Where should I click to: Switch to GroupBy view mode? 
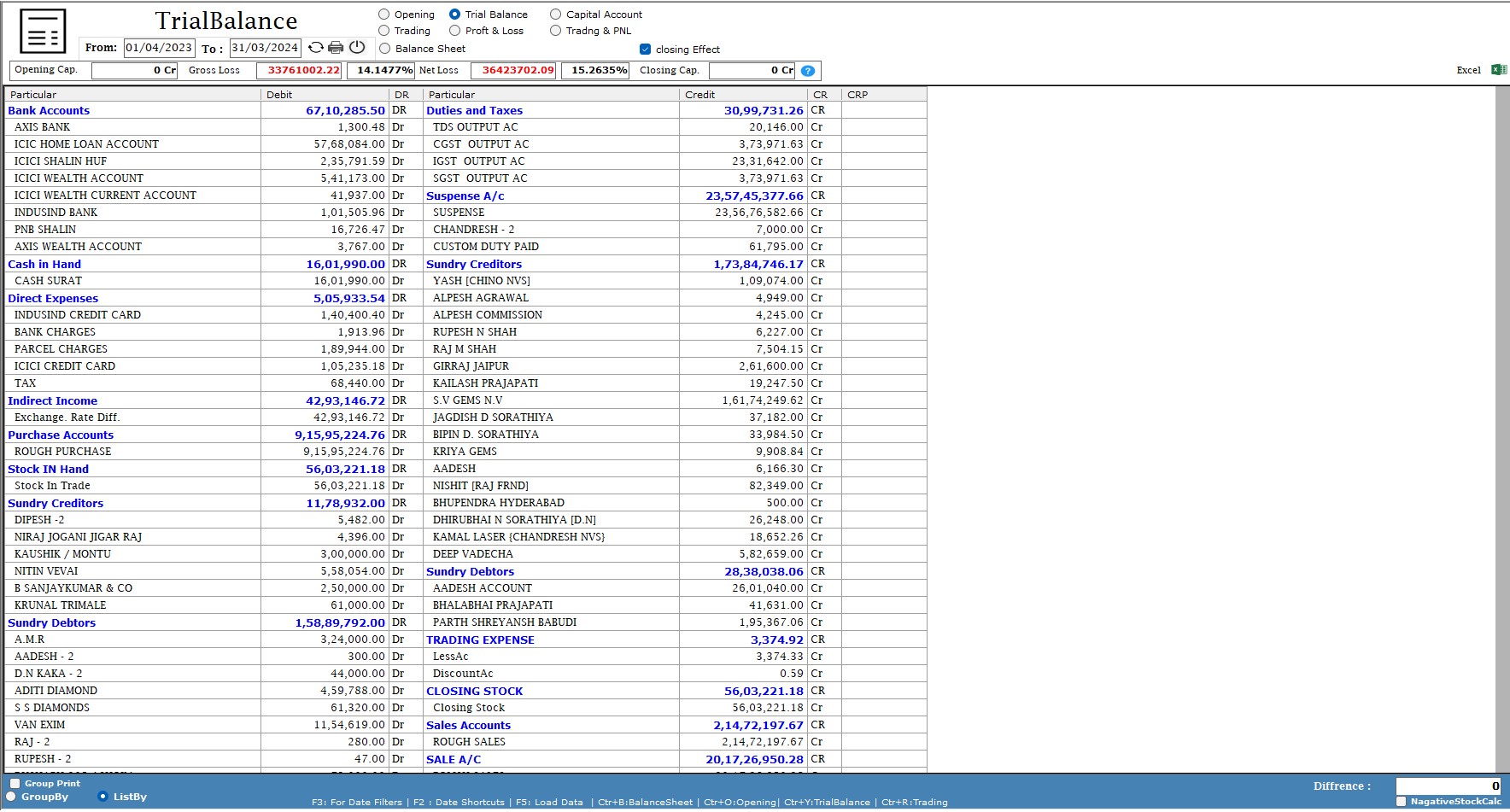point(11,797)
